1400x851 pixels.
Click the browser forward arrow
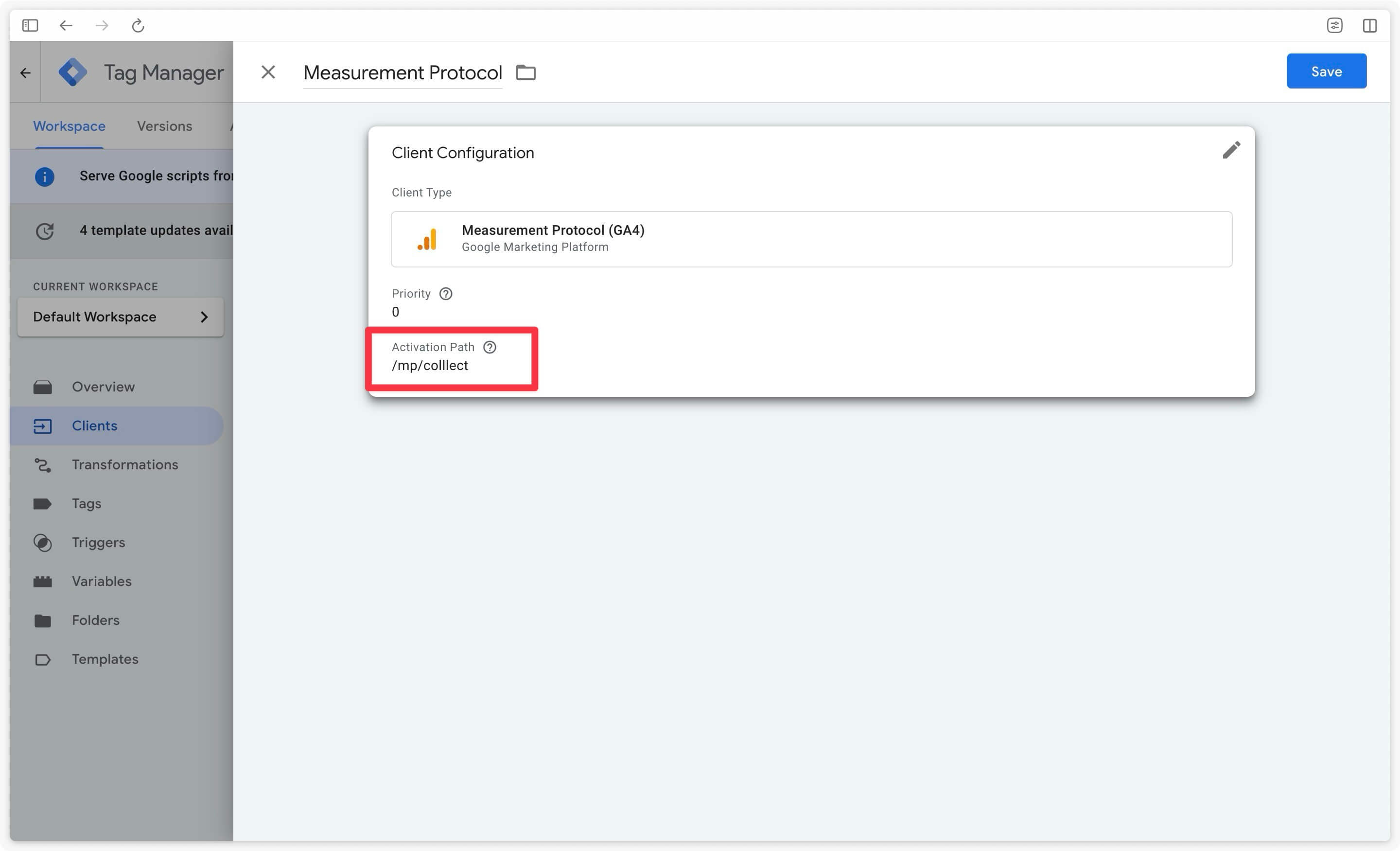tap(102, 25)
